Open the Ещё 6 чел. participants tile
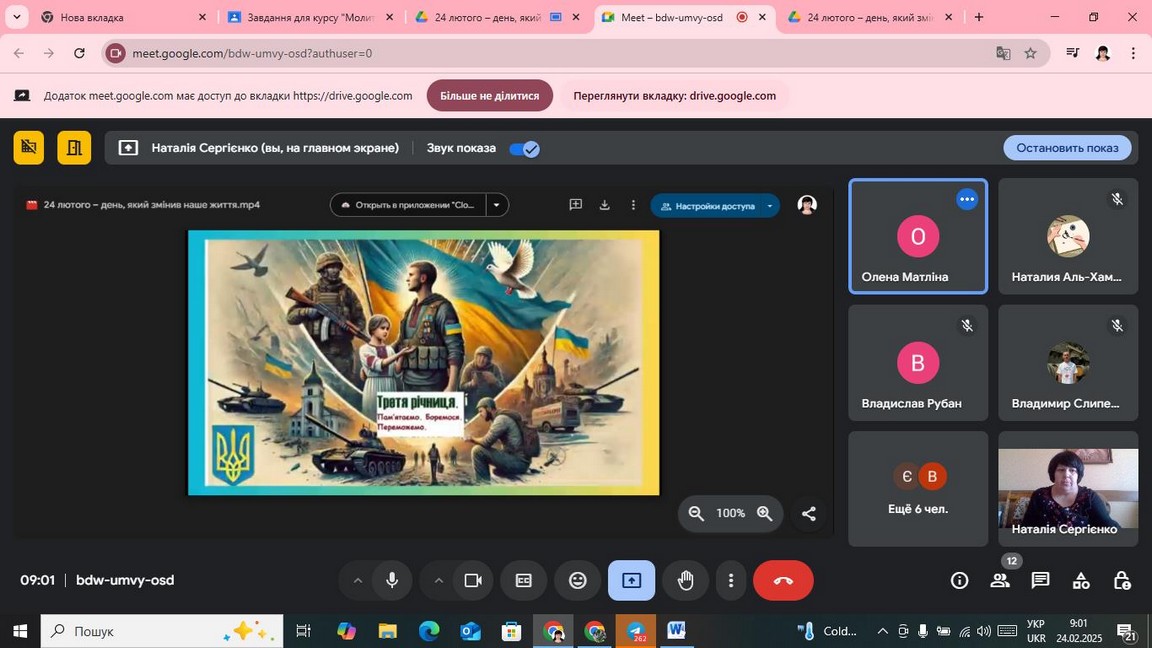1152x648 pixels. coord(918,489)
